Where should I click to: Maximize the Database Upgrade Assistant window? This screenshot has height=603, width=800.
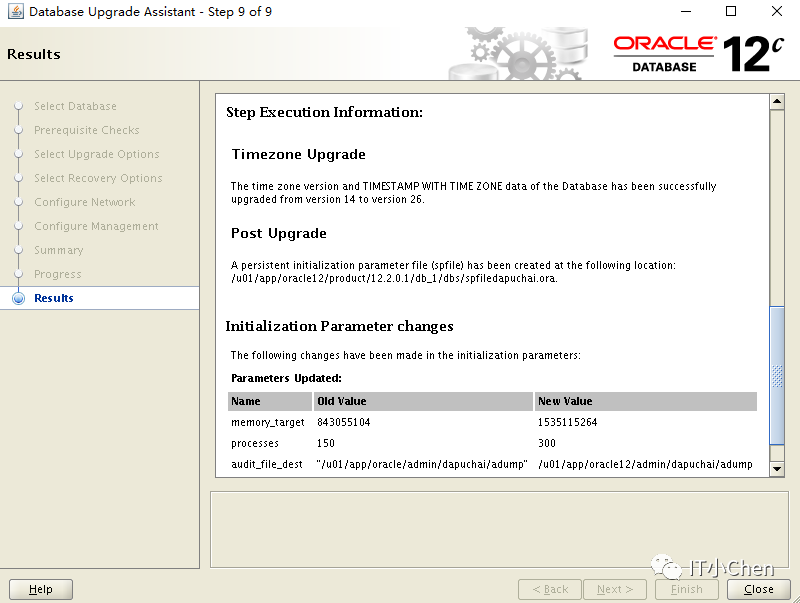(x=731, y=11)
